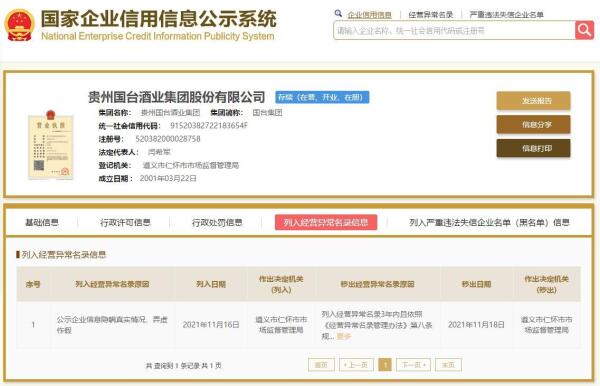Click company name 贵州国台酒业集团股份有限公司
The height and width of the screenshot is (386, 600).
[176, 97]
